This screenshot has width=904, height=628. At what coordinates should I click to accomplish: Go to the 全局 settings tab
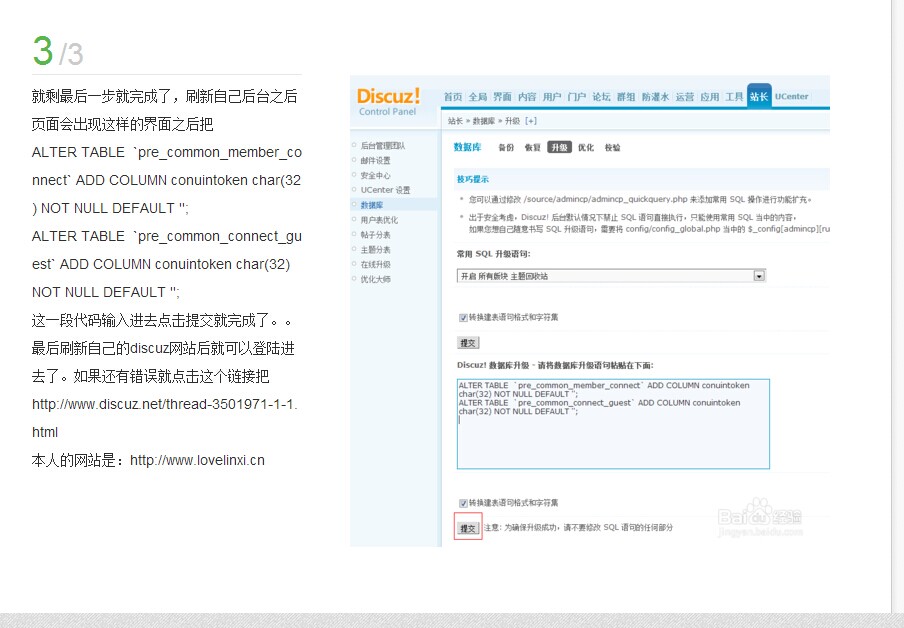click(x=476, y=97)
